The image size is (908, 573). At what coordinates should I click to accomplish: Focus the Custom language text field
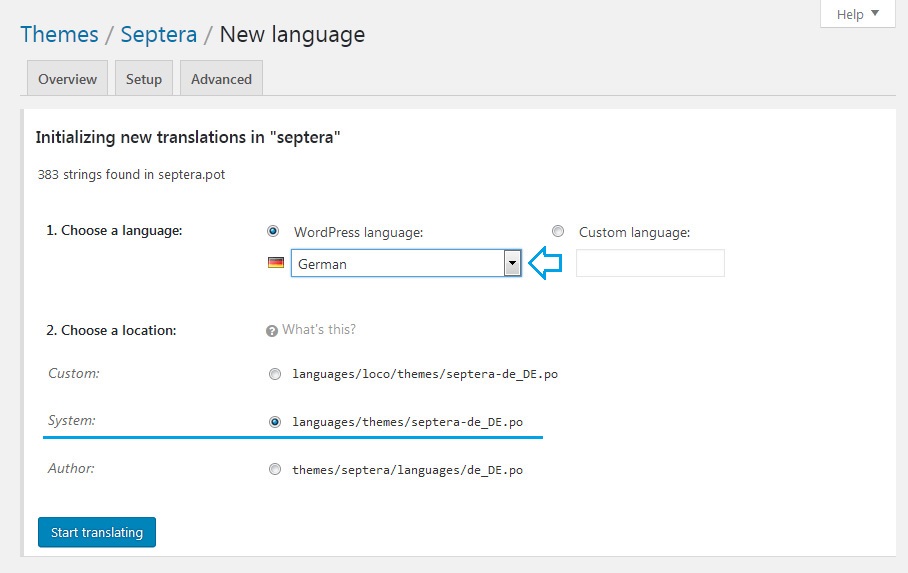(x=650, y=263)
